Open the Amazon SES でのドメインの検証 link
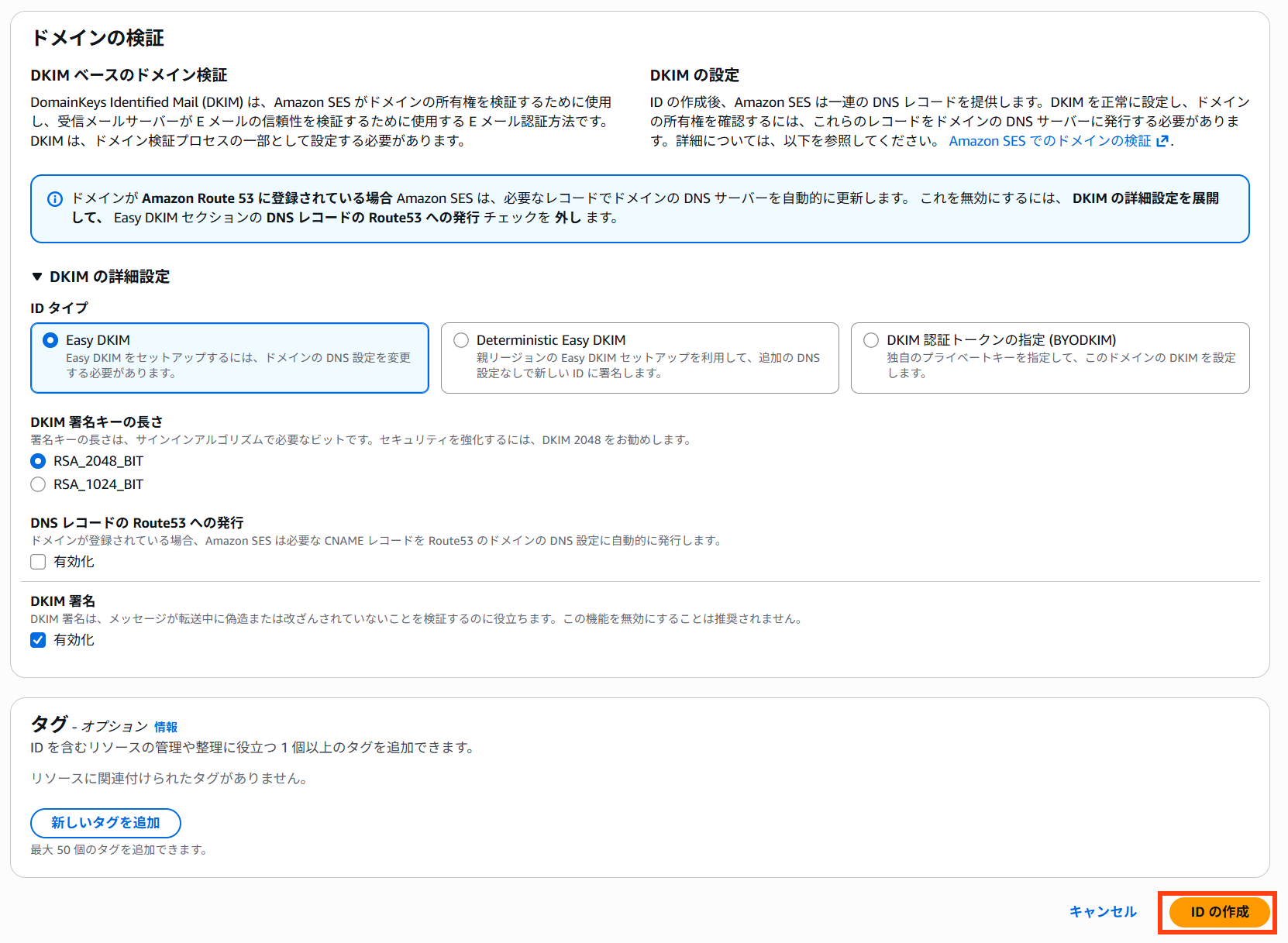The height and width of the screenshot is (943, 1288). 1049,141
